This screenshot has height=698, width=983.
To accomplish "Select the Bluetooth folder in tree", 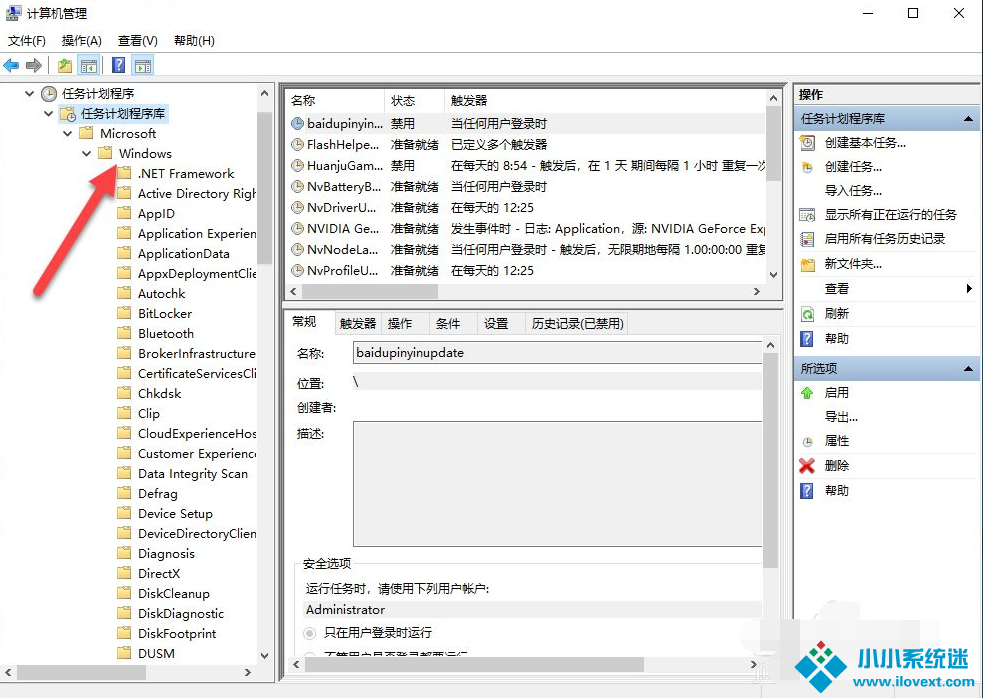I will 166,334.
